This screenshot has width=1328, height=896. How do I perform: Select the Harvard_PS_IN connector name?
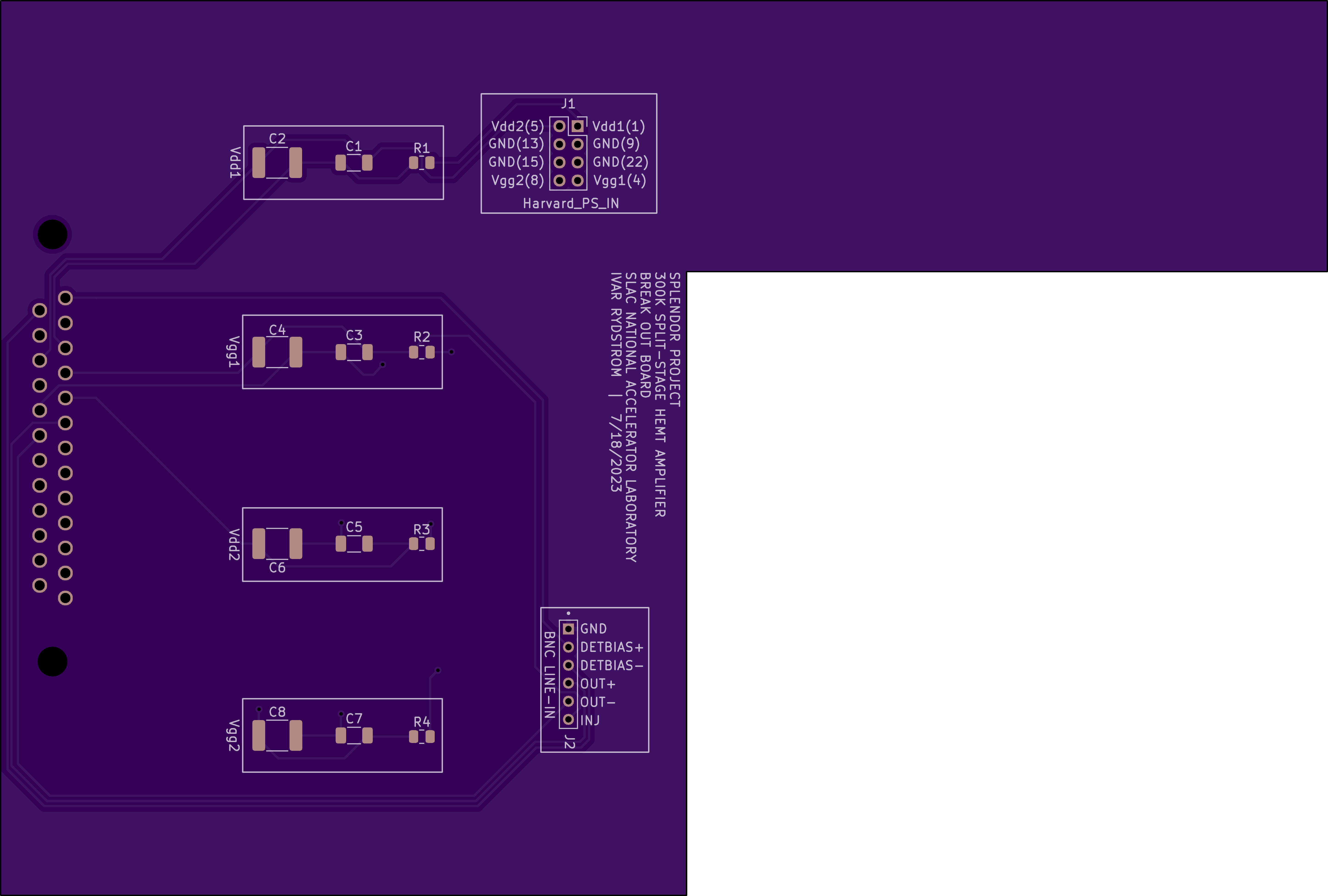tap(570, 203)
